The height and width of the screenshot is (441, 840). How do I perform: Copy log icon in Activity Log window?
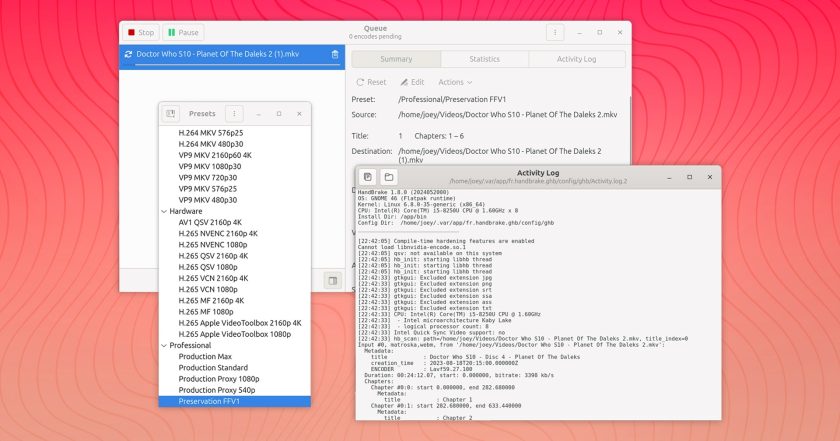[x=368, y=177]
